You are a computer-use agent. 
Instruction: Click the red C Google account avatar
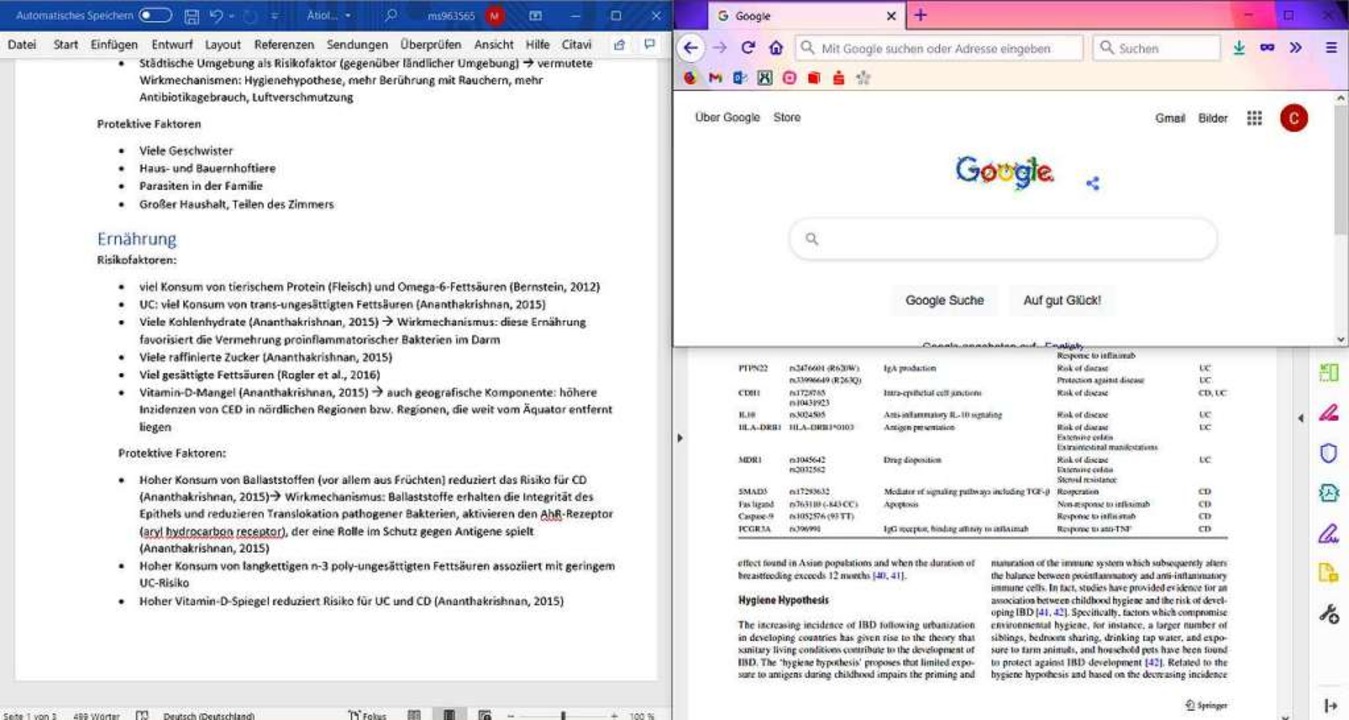(x=1294, y=118)
